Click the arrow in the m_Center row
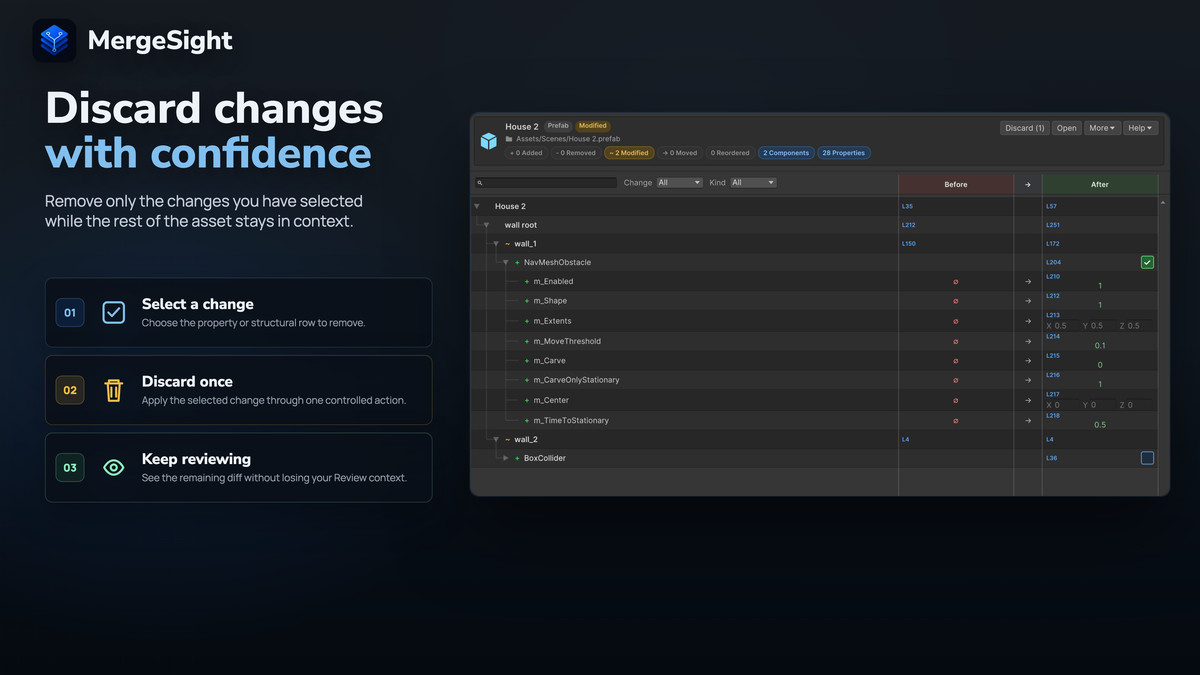The image size is (1200, 675). [x=1028, y=400]
